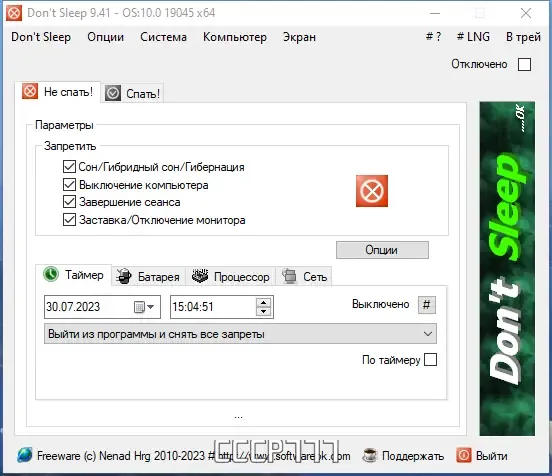Uncheck Сон/Гибридный сон/Гибернация checkbox
The image size is (552, 476).
click(x=69, y=167)
